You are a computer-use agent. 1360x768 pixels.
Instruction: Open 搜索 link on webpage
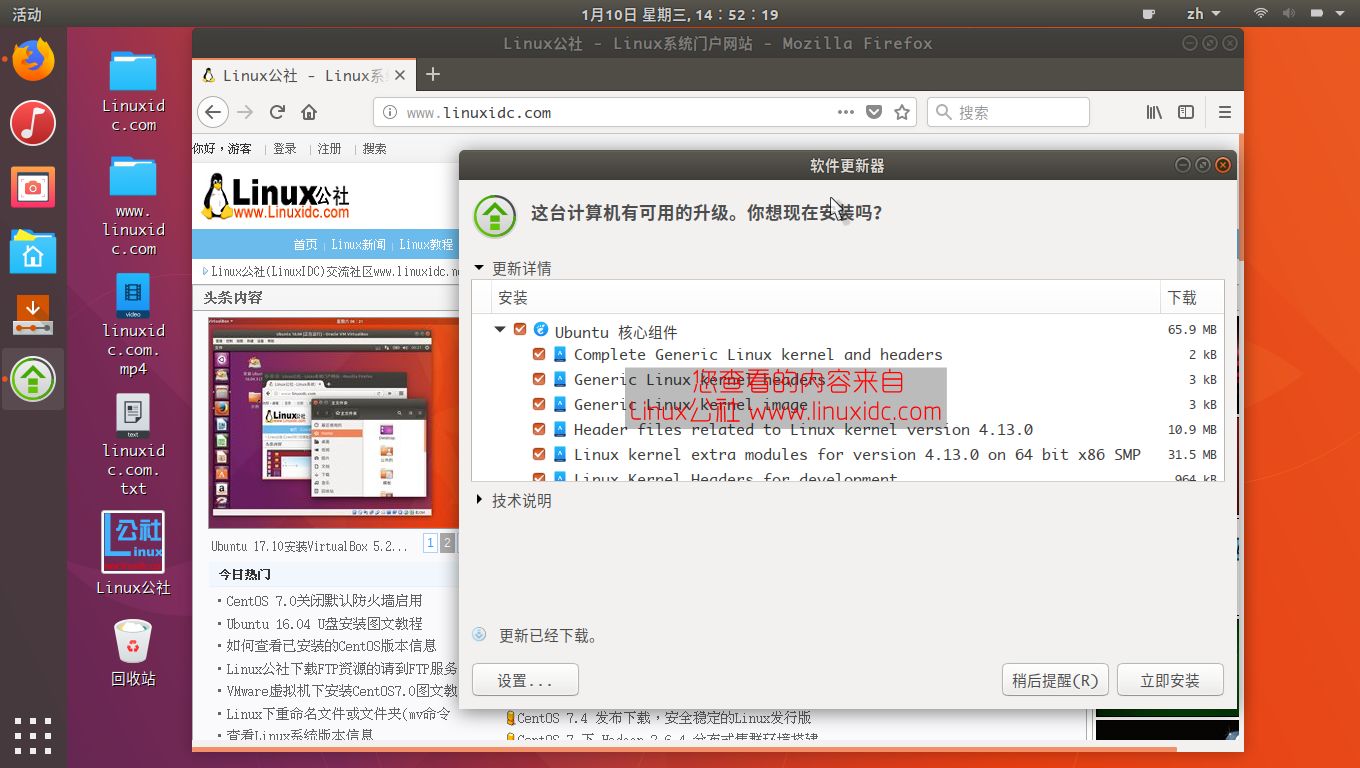pyautogui.click(x=374, y=148)
